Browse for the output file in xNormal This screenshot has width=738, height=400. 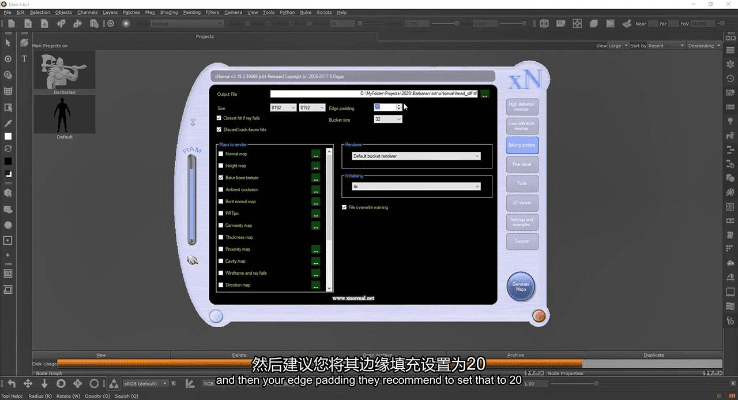click(x=484, y=94)
